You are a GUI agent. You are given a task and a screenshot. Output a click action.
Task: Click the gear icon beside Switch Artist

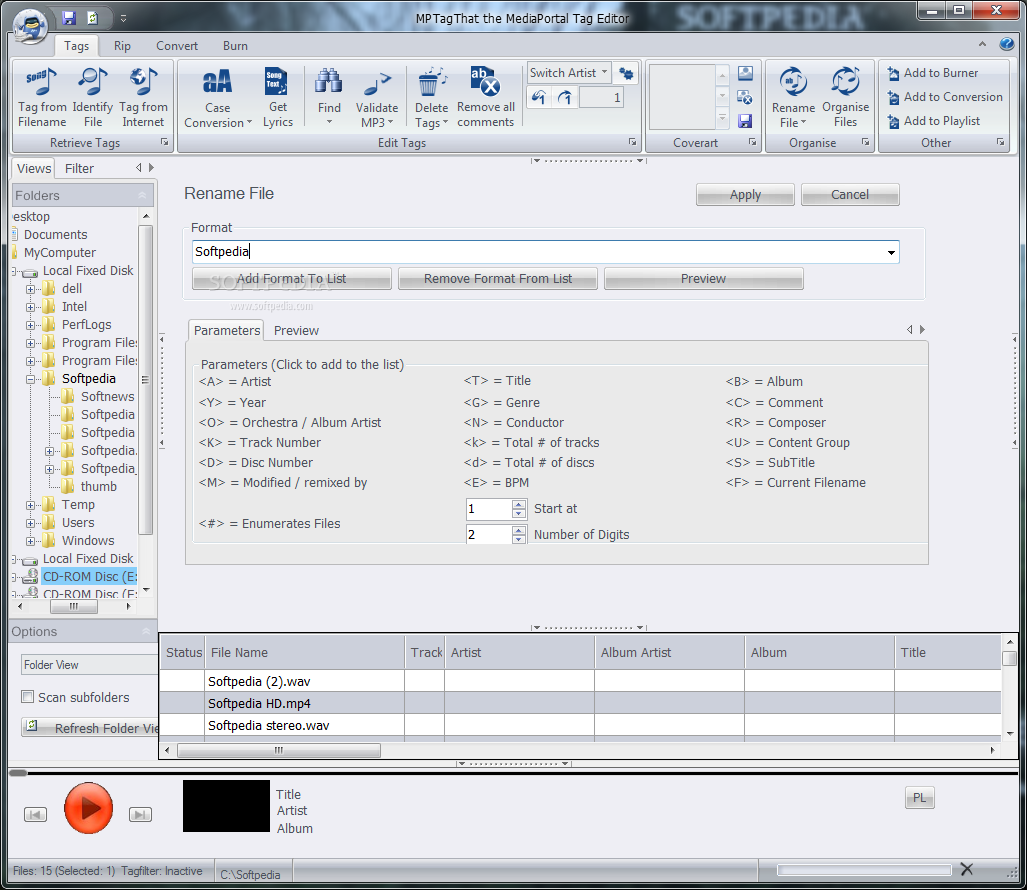click(x=626, y=73)
